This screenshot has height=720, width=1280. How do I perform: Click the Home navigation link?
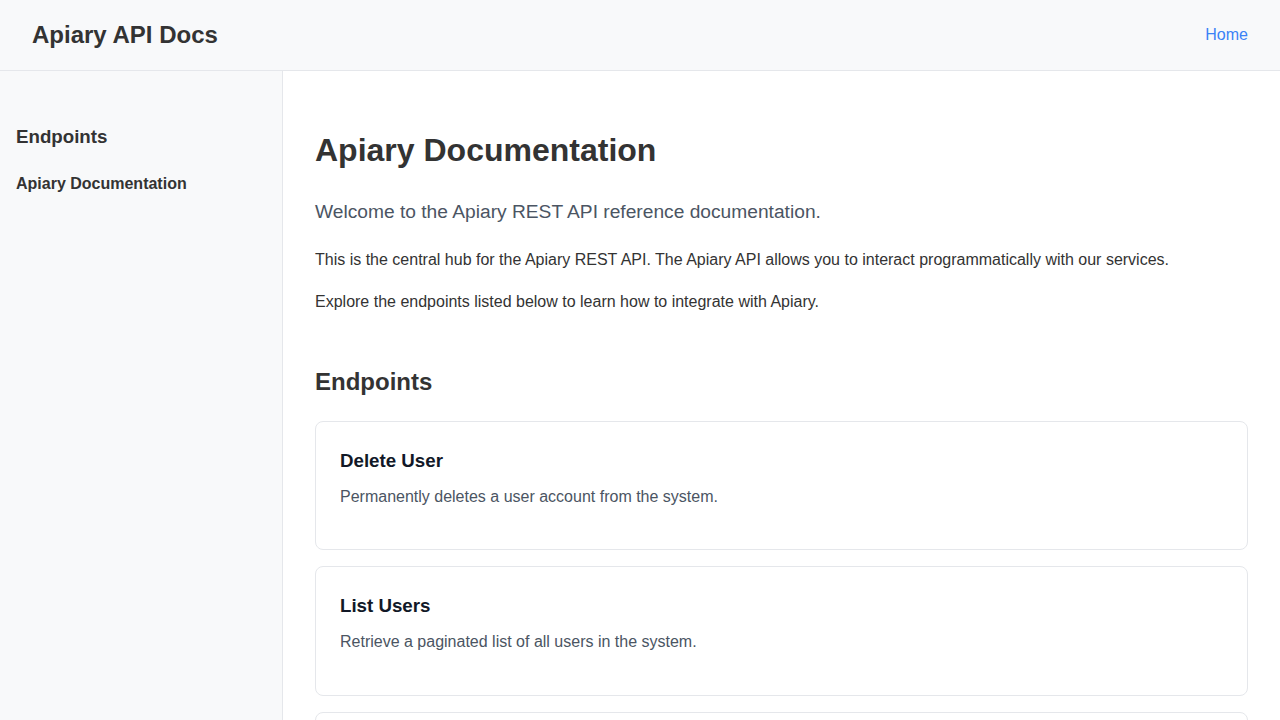pyautogui.click(x=1226, y=34)
